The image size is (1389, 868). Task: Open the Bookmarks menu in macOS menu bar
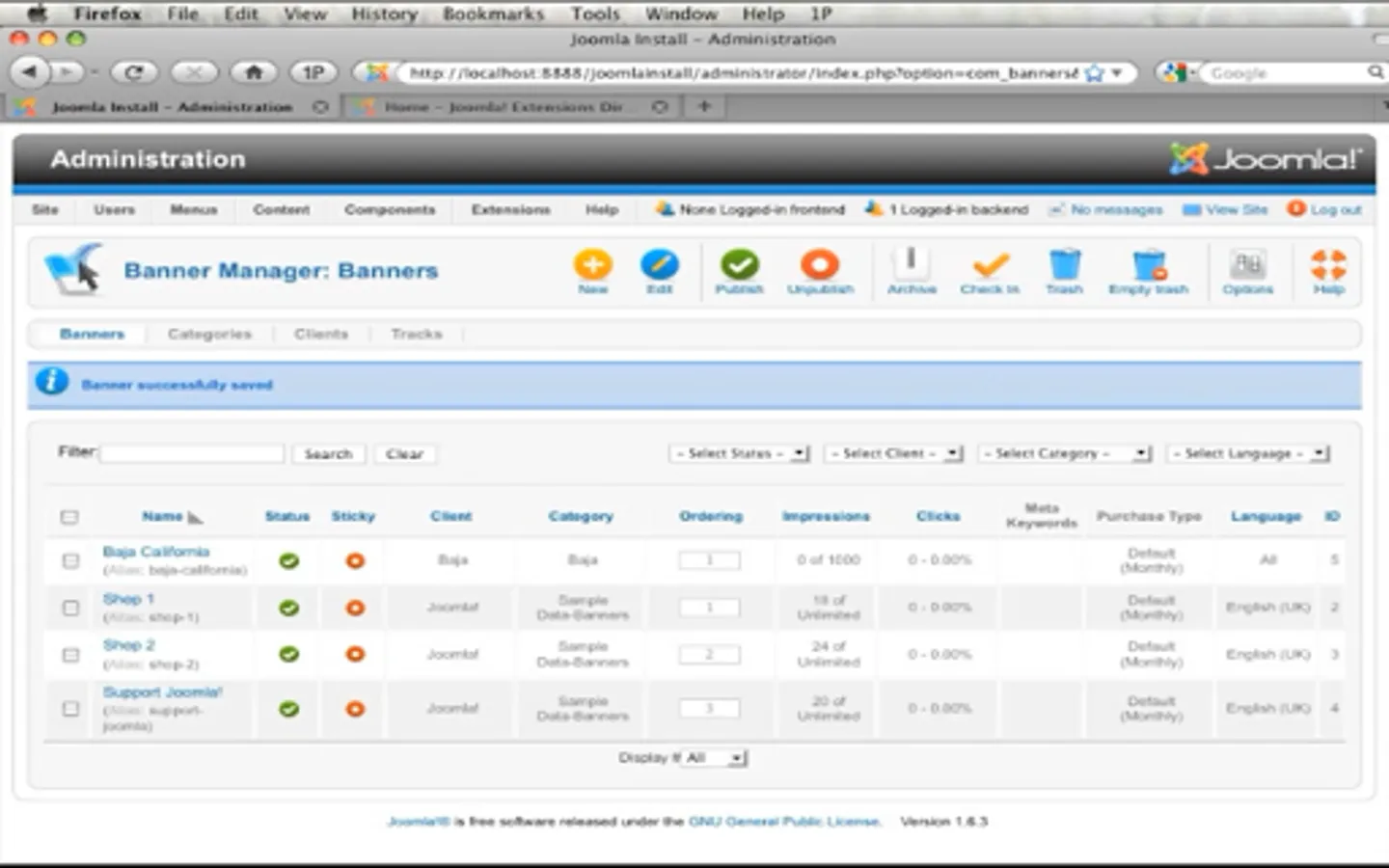click(x=493, y=14)
